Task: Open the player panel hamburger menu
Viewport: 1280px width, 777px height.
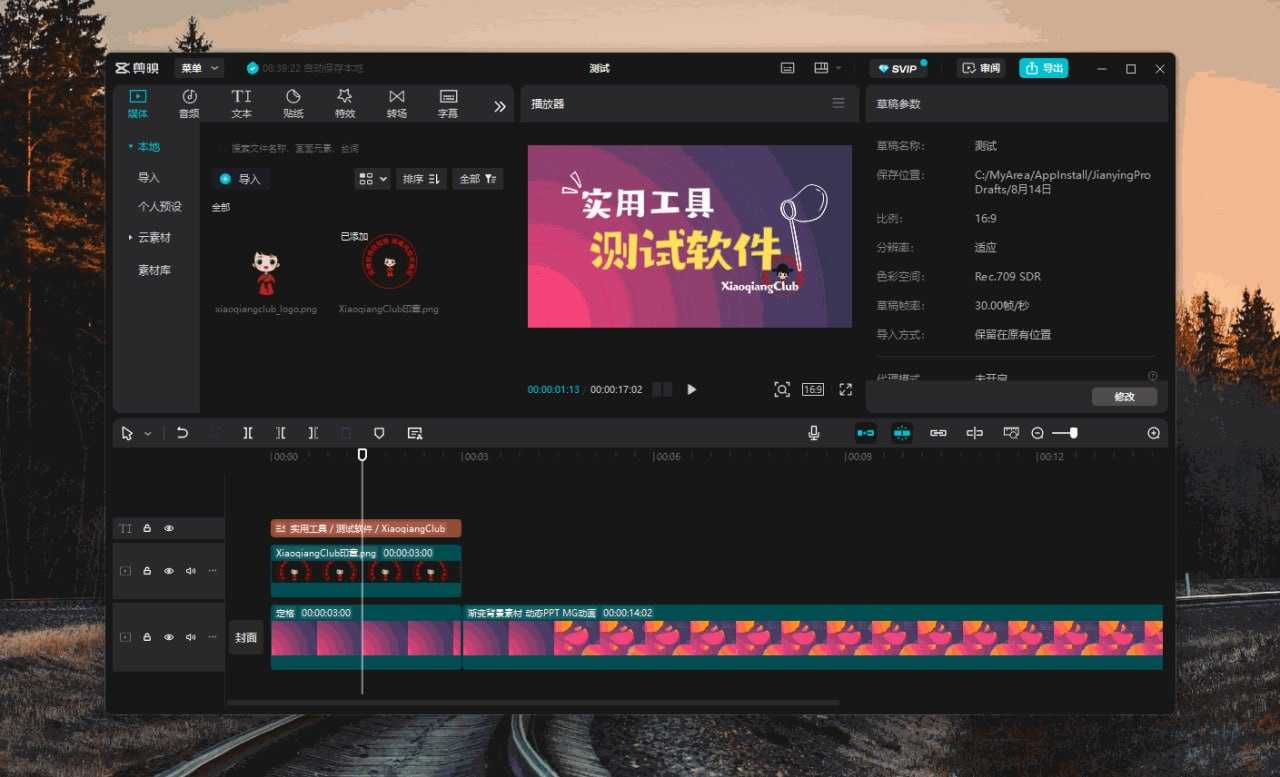Action: (838, 103)
